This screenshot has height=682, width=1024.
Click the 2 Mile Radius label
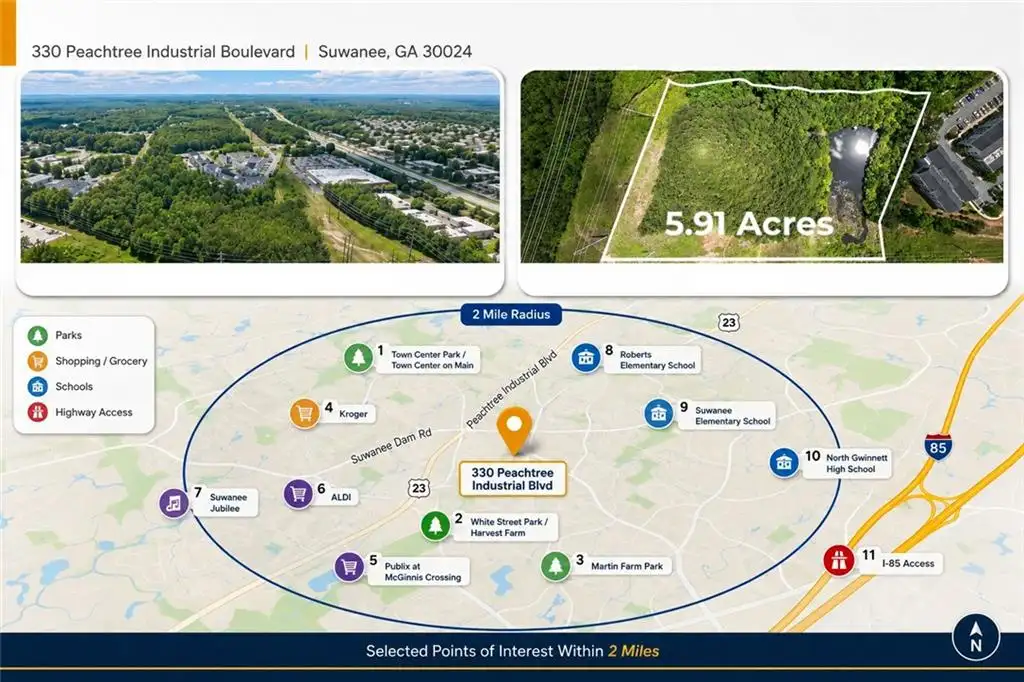pos(511,314)
